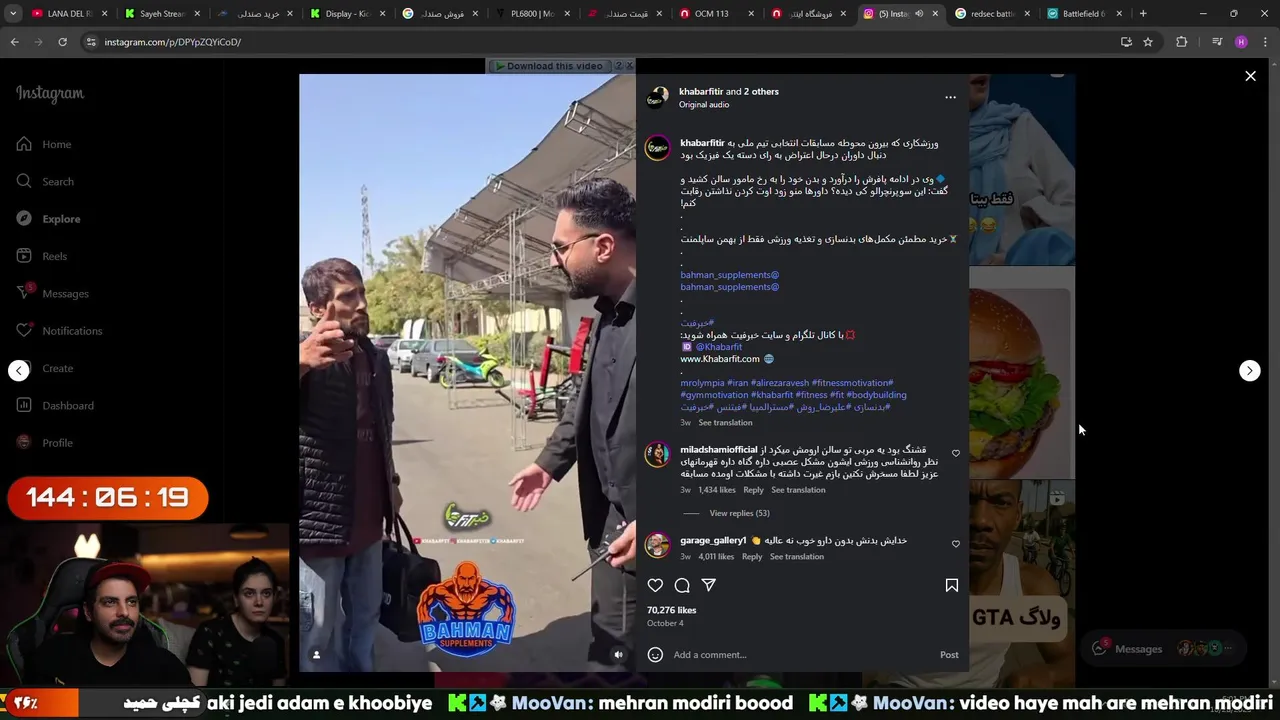Go to next post arrow
This screenshot has width=1280, height=720.
(x=1249, y=371)
